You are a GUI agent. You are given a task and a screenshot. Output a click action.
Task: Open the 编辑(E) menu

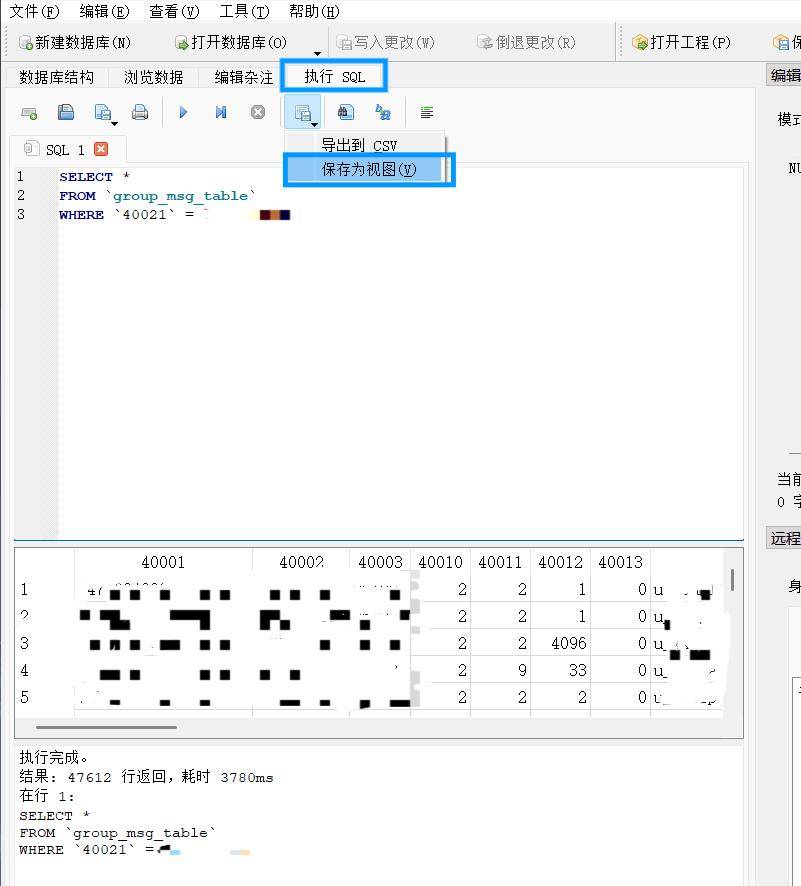coord(105,11)
